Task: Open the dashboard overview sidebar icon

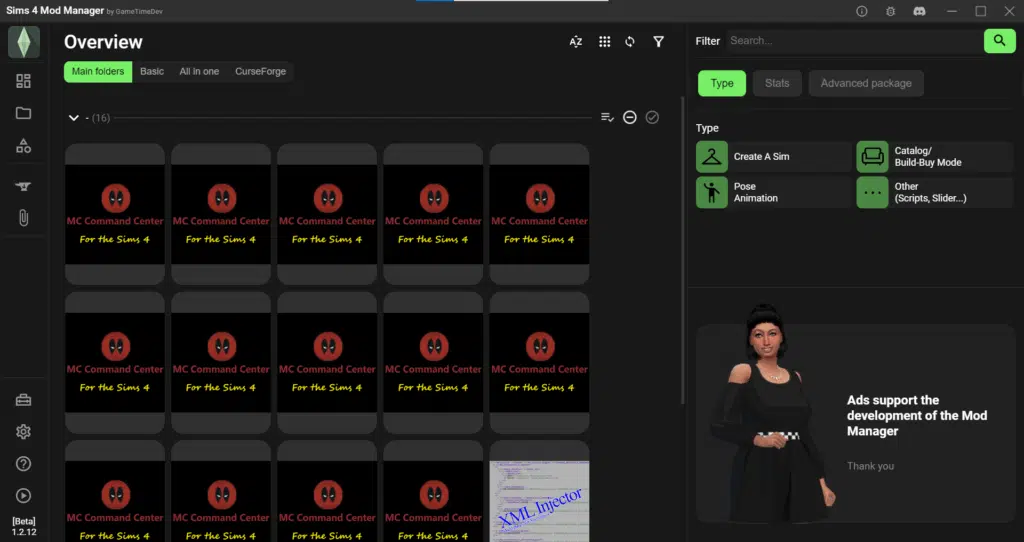Action: pos(23,81)
